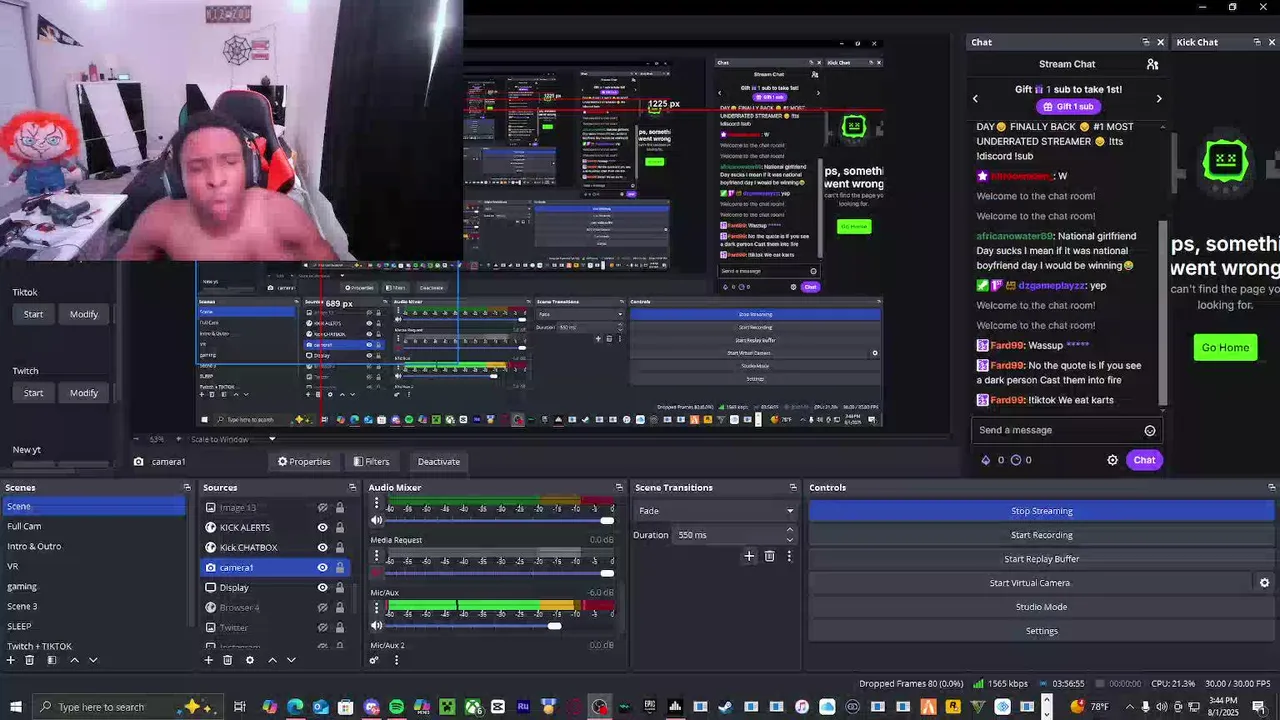Select Intro & Outro scene
Viewport: 1280px width, 720px height.
[34, 546]
